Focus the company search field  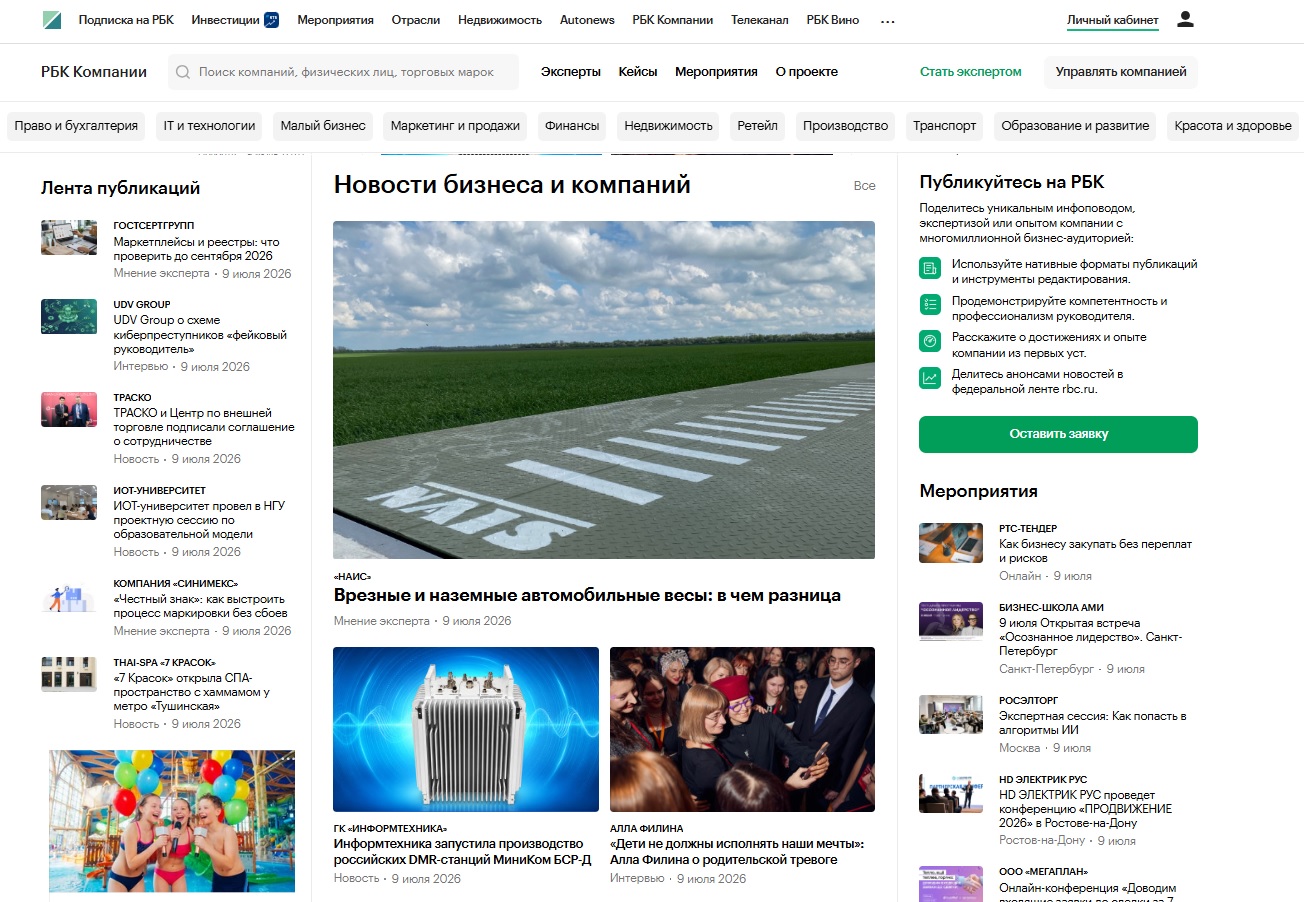point(343,72)
